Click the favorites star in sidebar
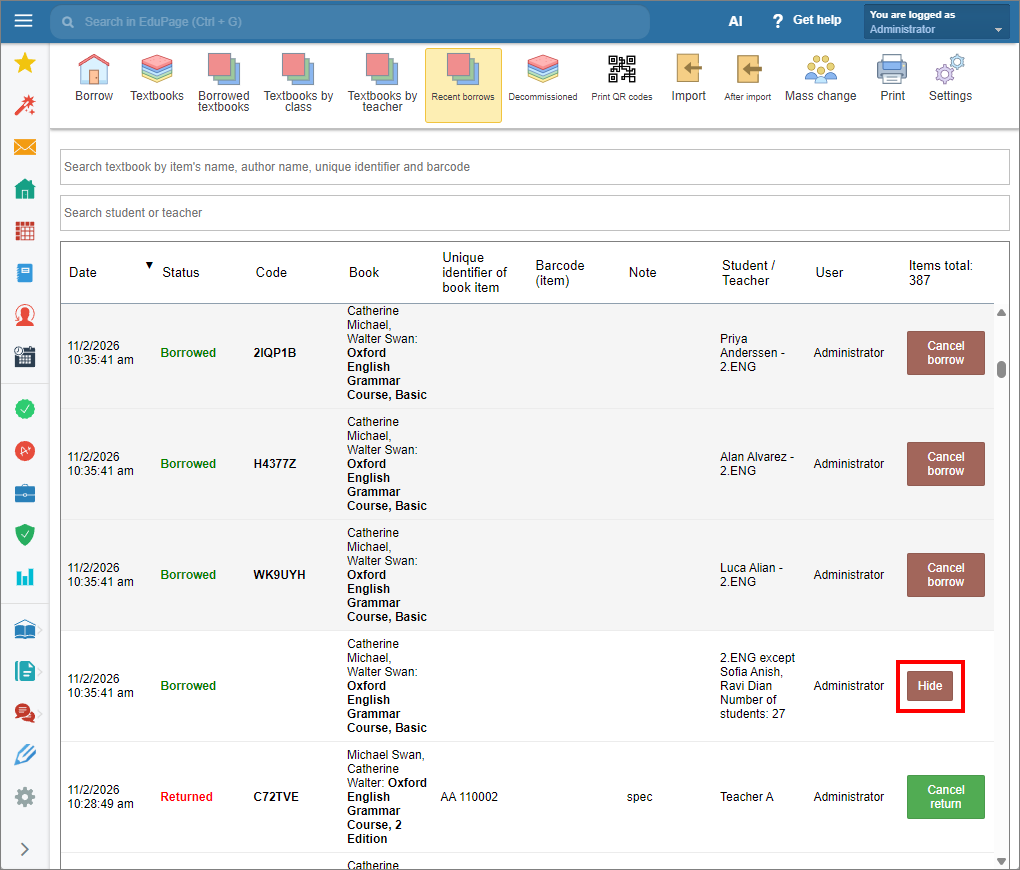This screenshot has height=870, width=1020. 25,63
